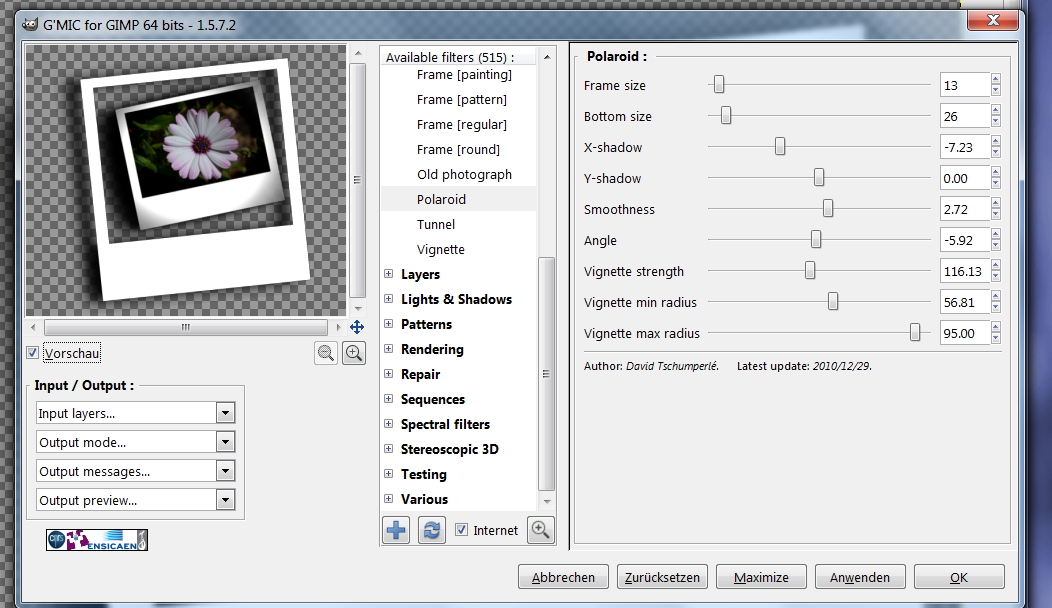Select the Frame [pattern] filter
The height and width of the screenshot is (608, 1052).
[x=462, y=99]
